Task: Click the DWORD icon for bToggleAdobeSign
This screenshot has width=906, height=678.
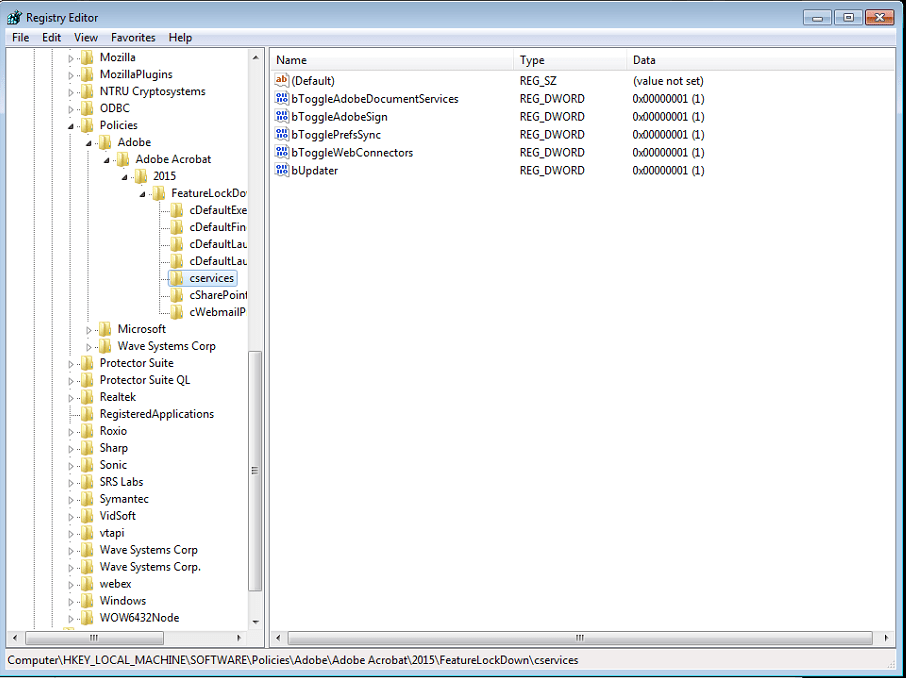Action: (x=283, y=116)
